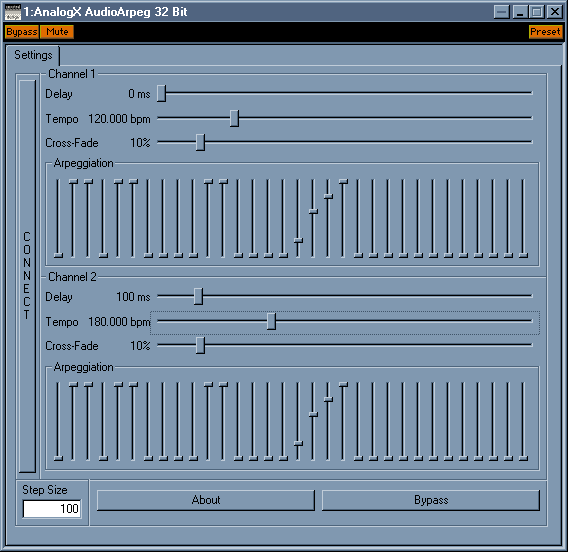Click the first Channel 2 arpeggiation step slider

coord(58,421)
